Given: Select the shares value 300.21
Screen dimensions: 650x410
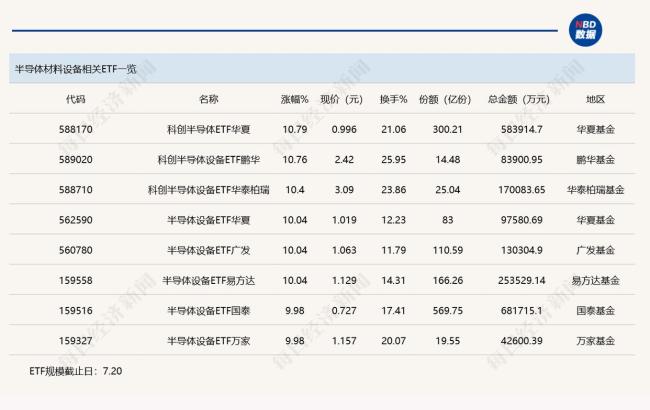Looking at the screenshot, I should click(x=448, y=129).
